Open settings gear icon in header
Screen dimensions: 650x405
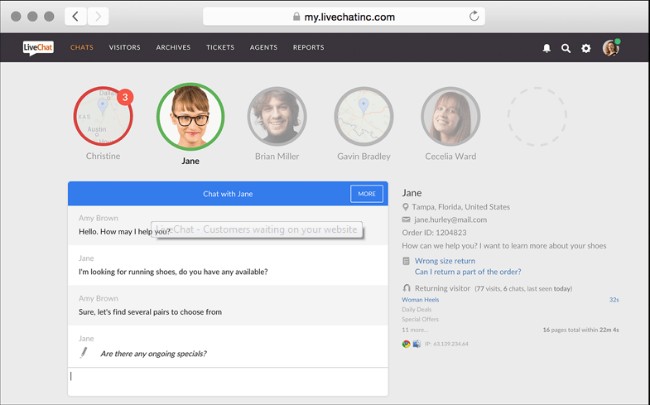(586, 48)
